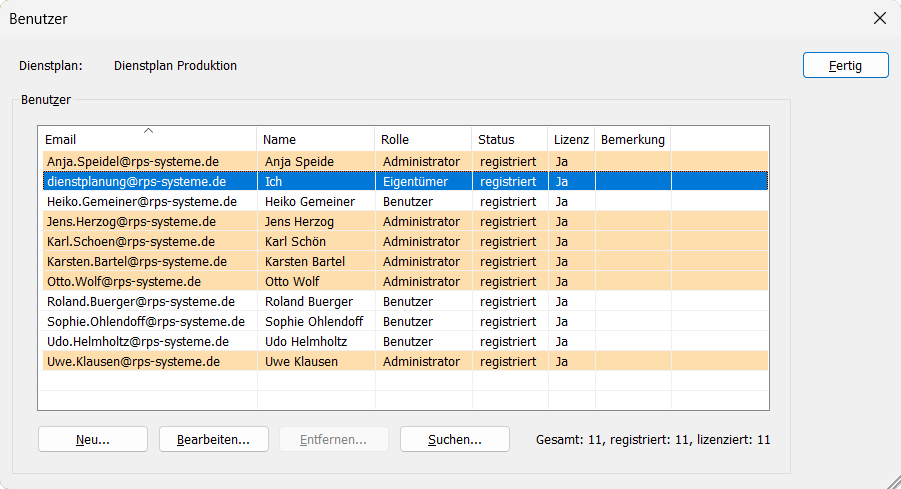Screen dimensions: 901x489
Task: Open the Neu... dialog
Action: pyautogui.click(x=93, y=440)
